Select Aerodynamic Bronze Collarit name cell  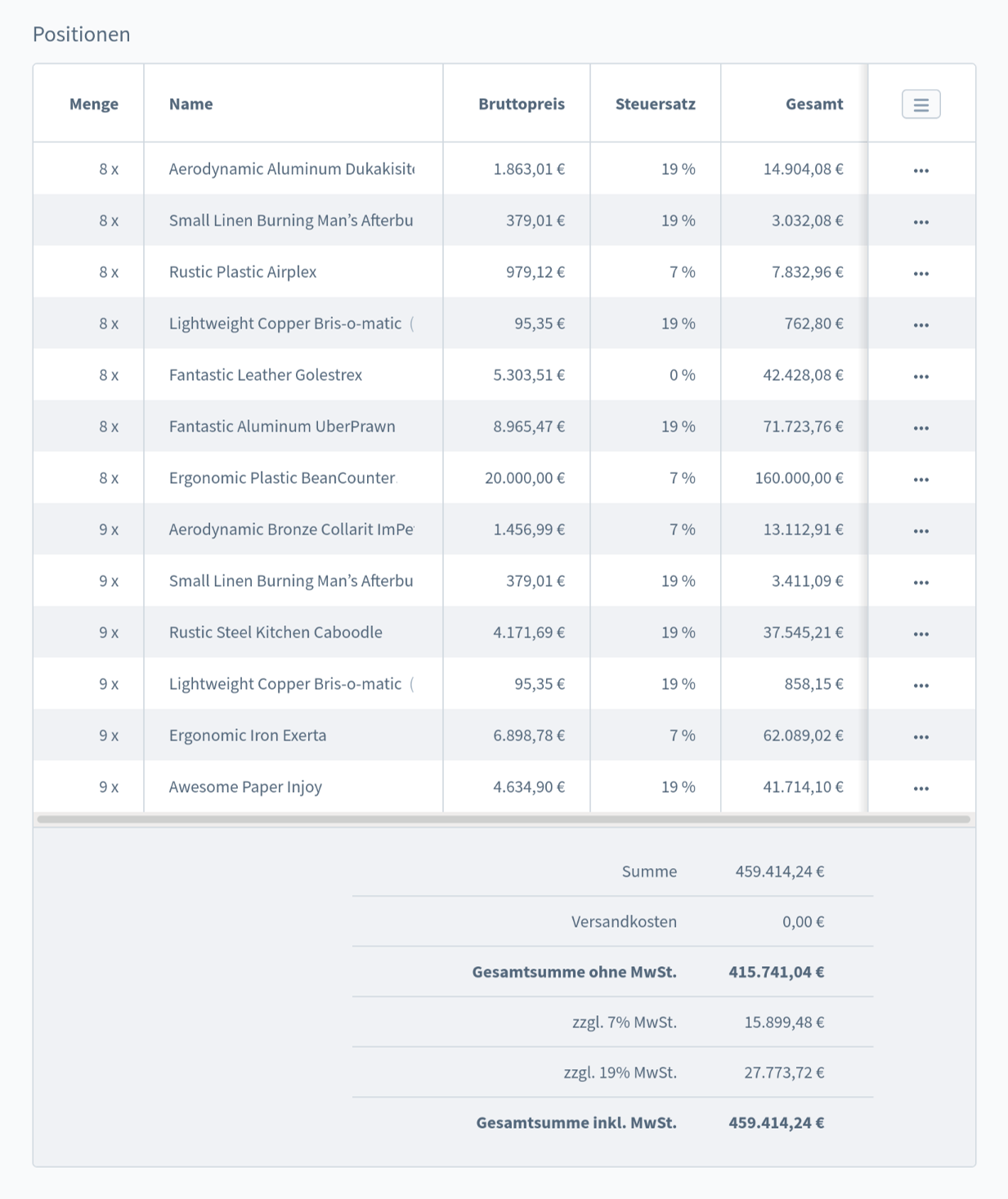tap(292, 529)
